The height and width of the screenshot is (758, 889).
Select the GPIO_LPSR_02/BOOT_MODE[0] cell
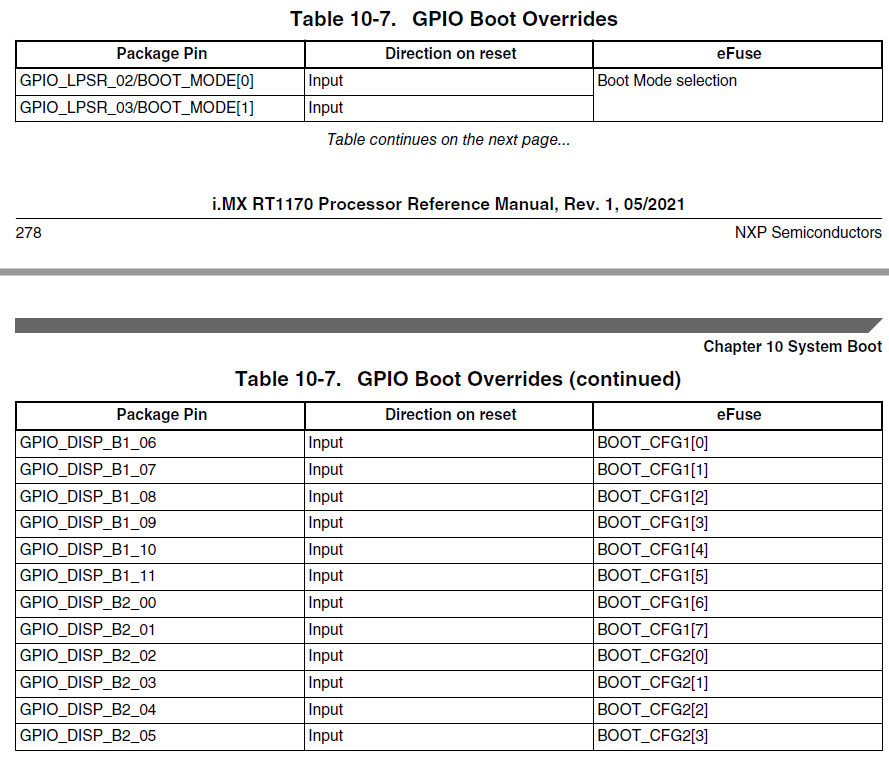pyautogui.click(x=160, y=81)
